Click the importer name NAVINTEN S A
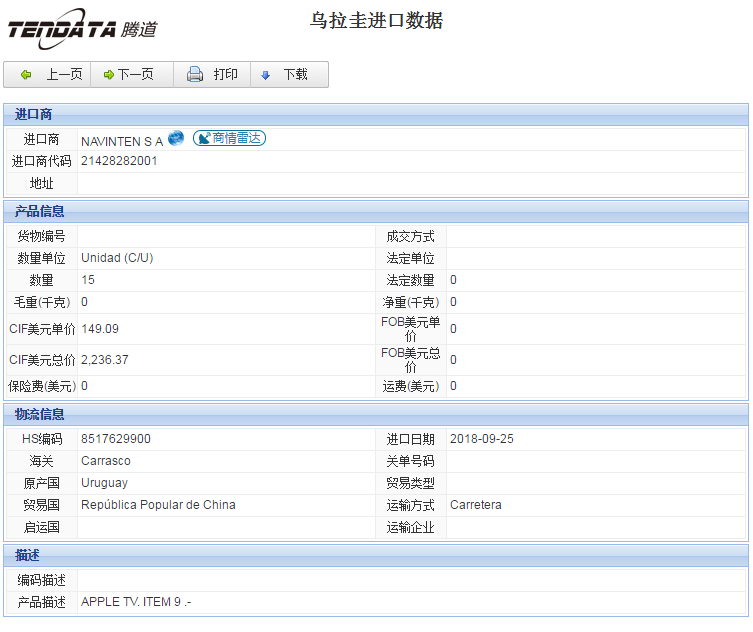 (121, 141)
